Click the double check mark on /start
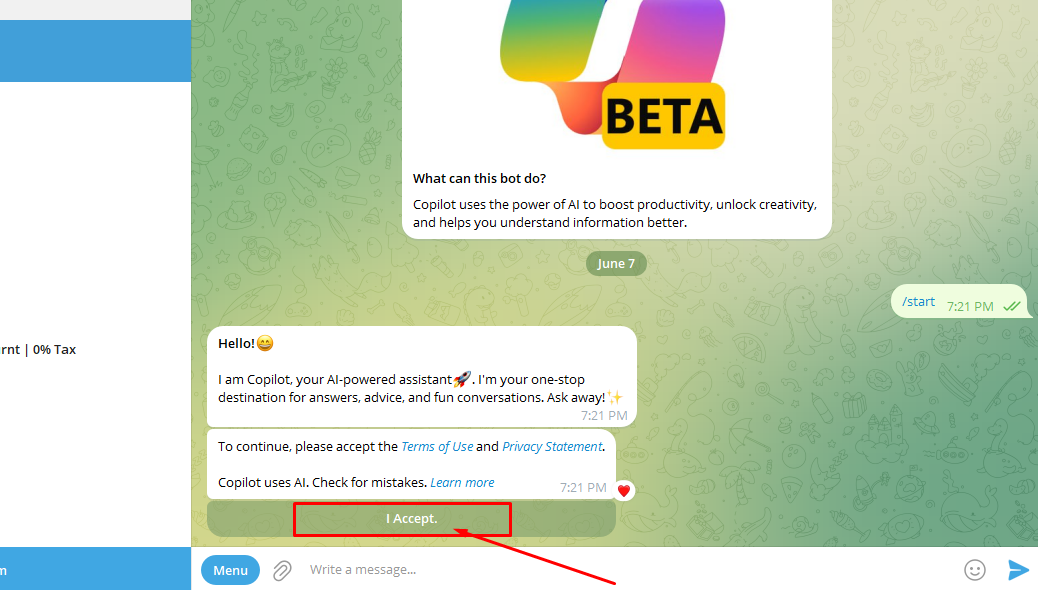The width and height of the screenshot is (1038, 590). point(1011,306)
